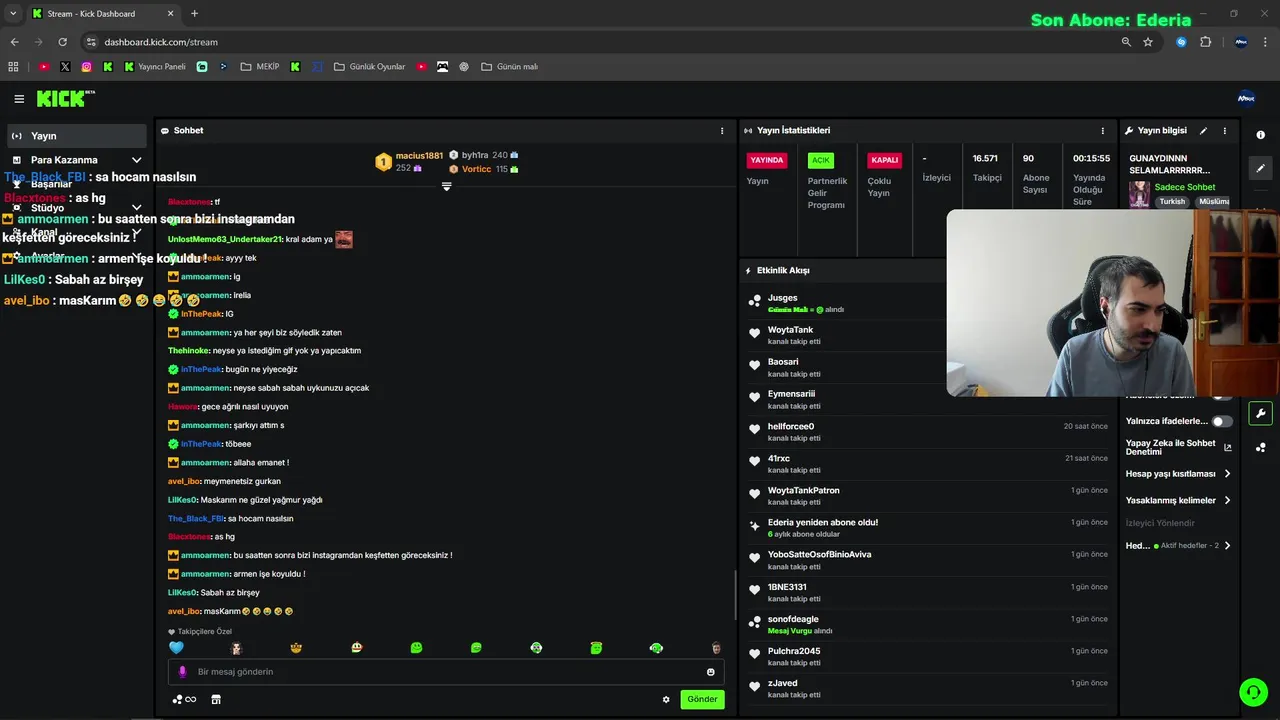The height and width of the screenshot is (720, 1280).
Task: Click the KAPALI Çoklu Yayın badge
Action: tap(885, 160)
